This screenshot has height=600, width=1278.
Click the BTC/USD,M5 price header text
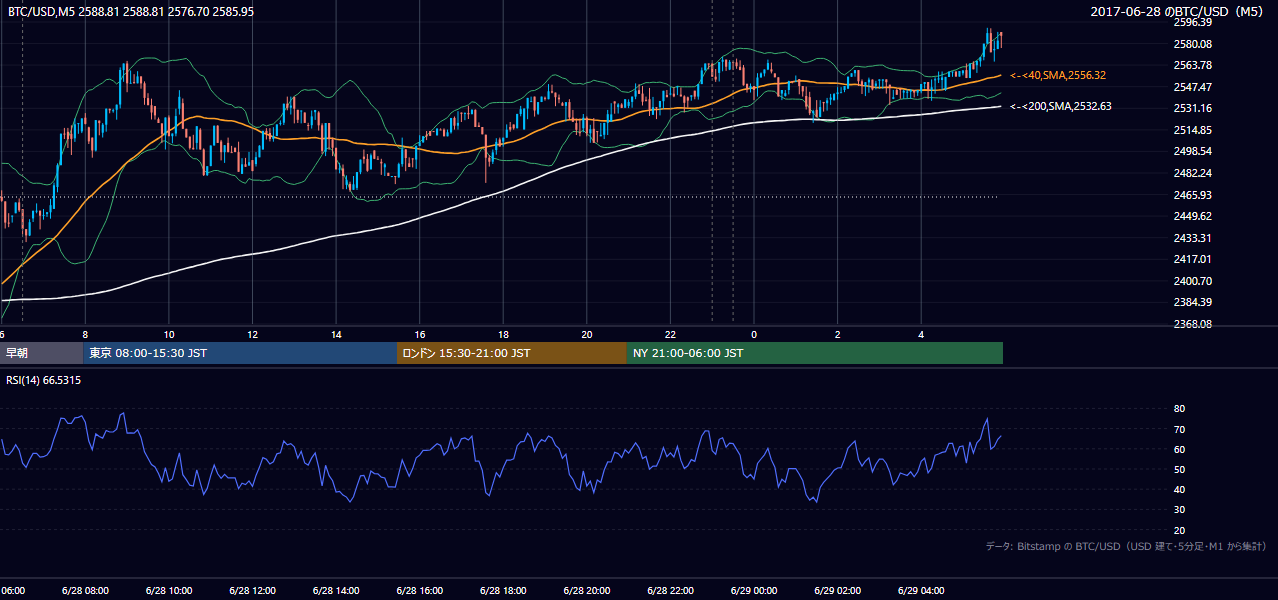pos(130,11)
